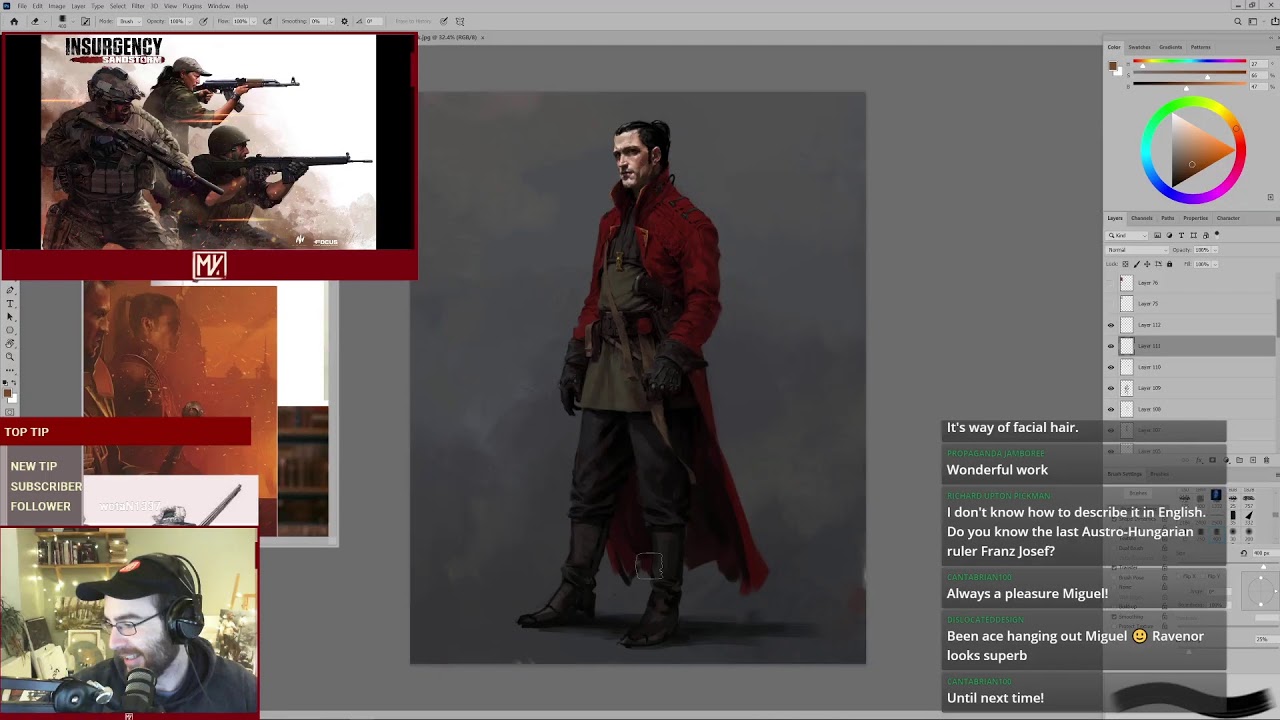Image resolution: width=1280 pixels, height=720 pixels.
Task: Hide Layer 111 with eye icon
Action: click(1110, 346)
